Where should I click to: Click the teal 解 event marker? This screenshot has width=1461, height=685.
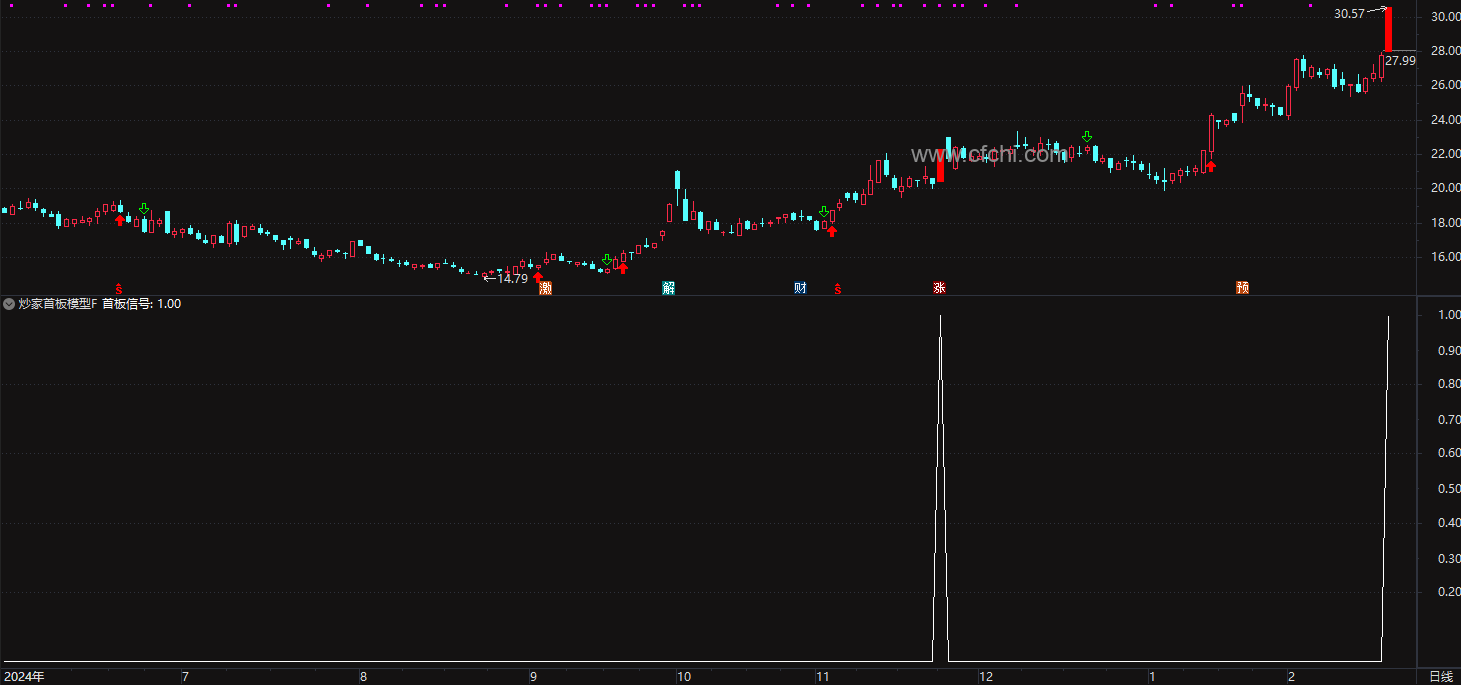668,288
